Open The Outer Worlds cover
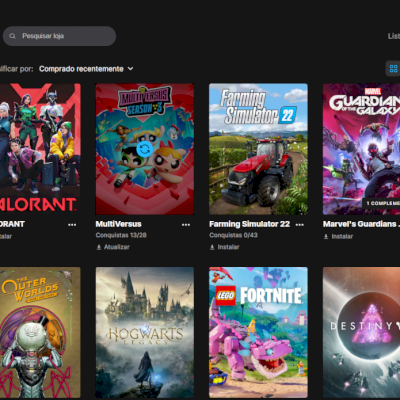The width and height of the screenshot is (400, 400). 40,332
